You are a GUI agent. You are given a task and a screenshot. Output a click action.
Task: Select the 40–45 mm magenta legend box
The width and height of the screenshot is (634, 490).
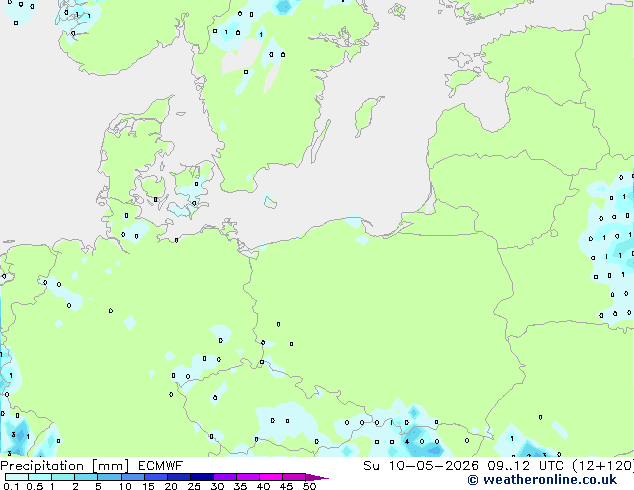tap(271, 477)
